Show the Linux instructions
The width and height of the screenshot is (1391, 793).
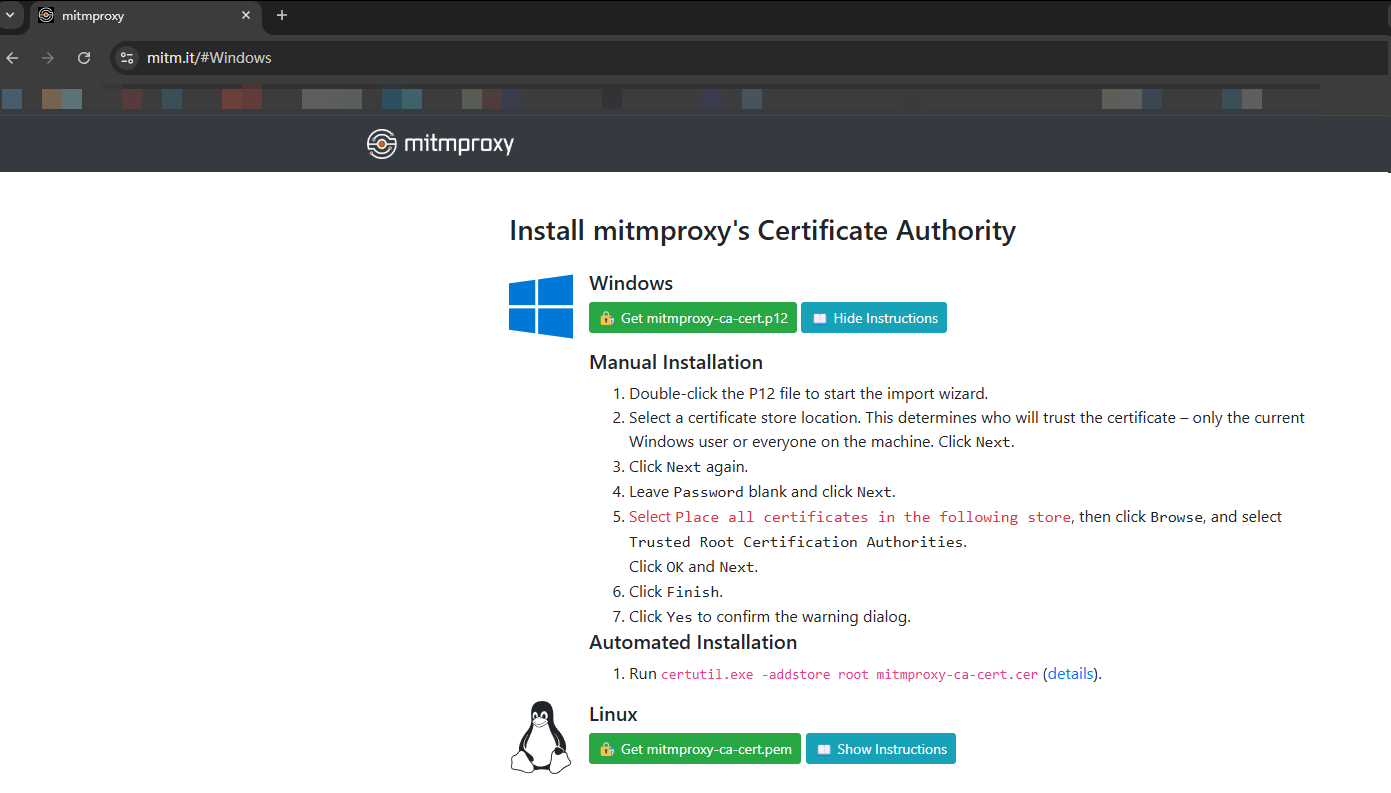click(881, 749)
